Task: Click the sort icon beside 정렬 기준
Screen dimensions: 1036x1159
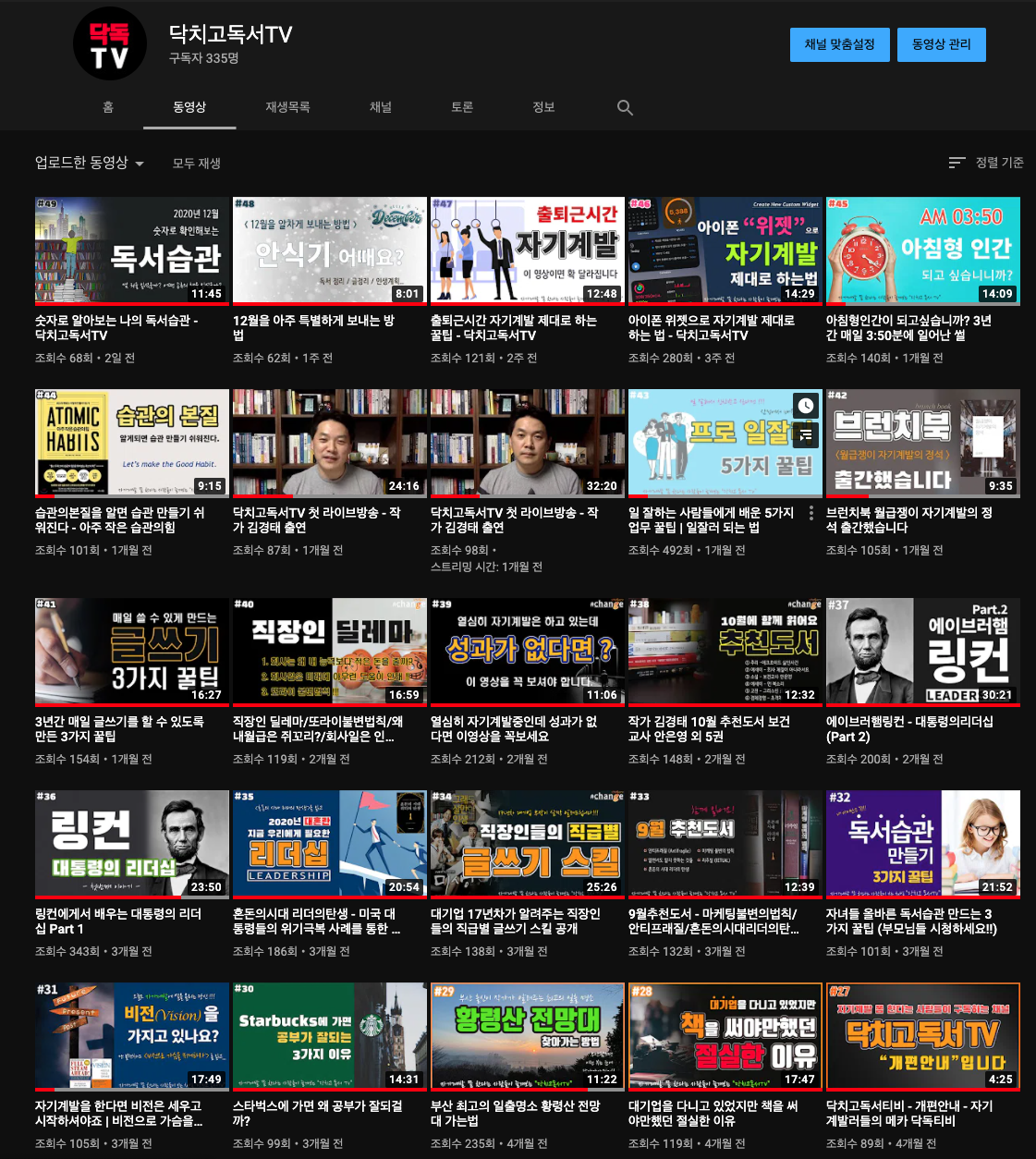Action: [x=957, y=162]
